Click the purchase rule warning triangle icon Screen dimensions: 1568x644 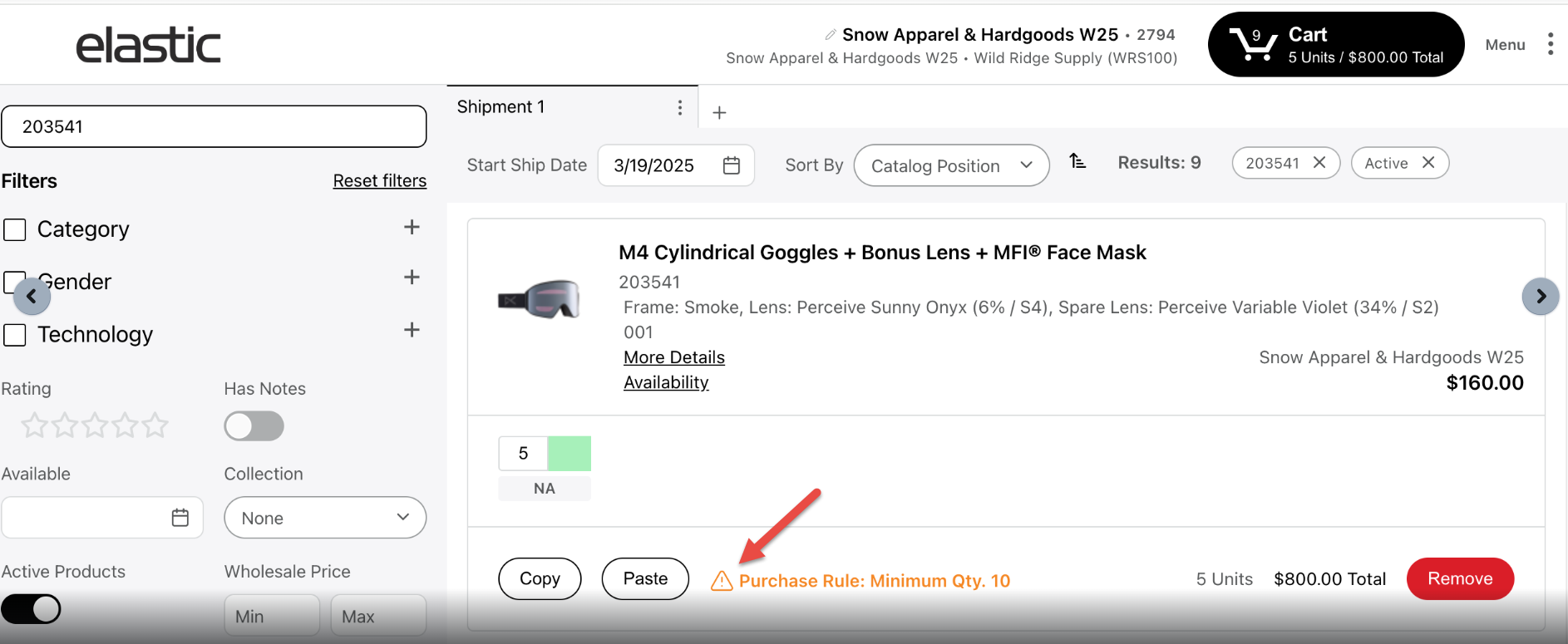(x=722, y=581)
